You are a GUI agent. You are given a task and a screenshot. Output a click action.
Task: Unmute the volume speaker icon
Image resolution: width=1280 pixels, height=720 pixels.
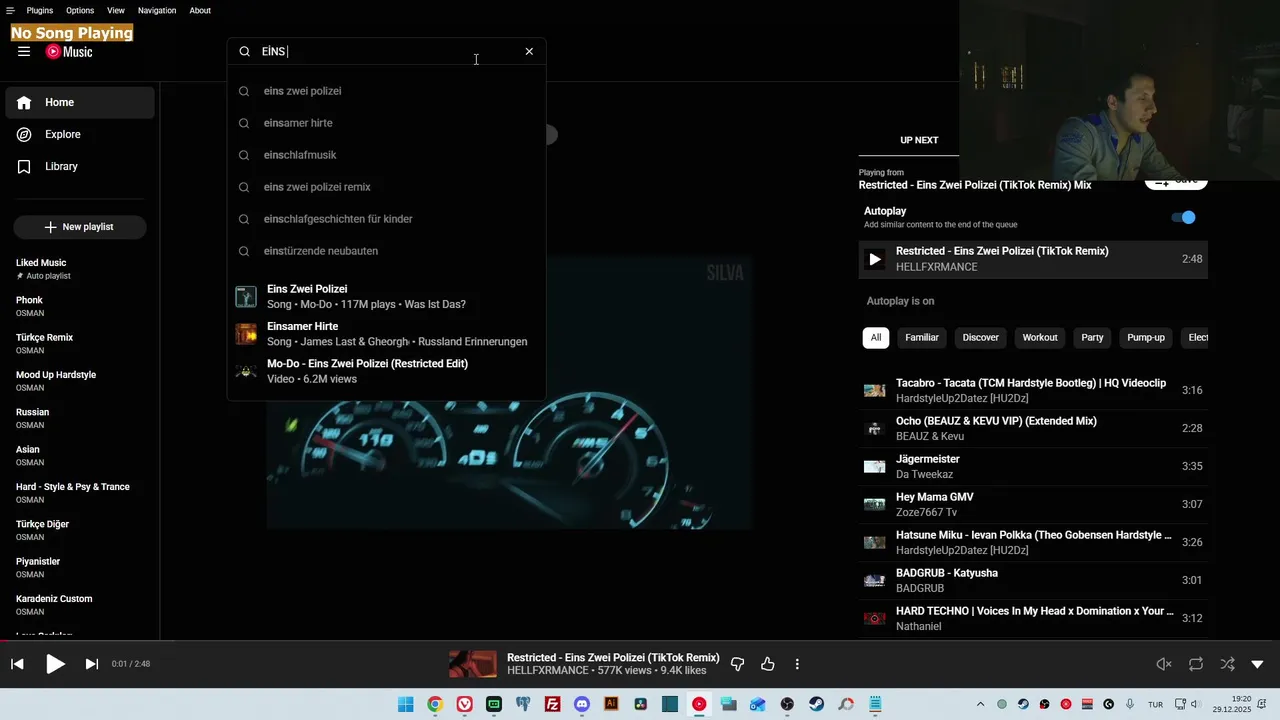(1164, 664)
